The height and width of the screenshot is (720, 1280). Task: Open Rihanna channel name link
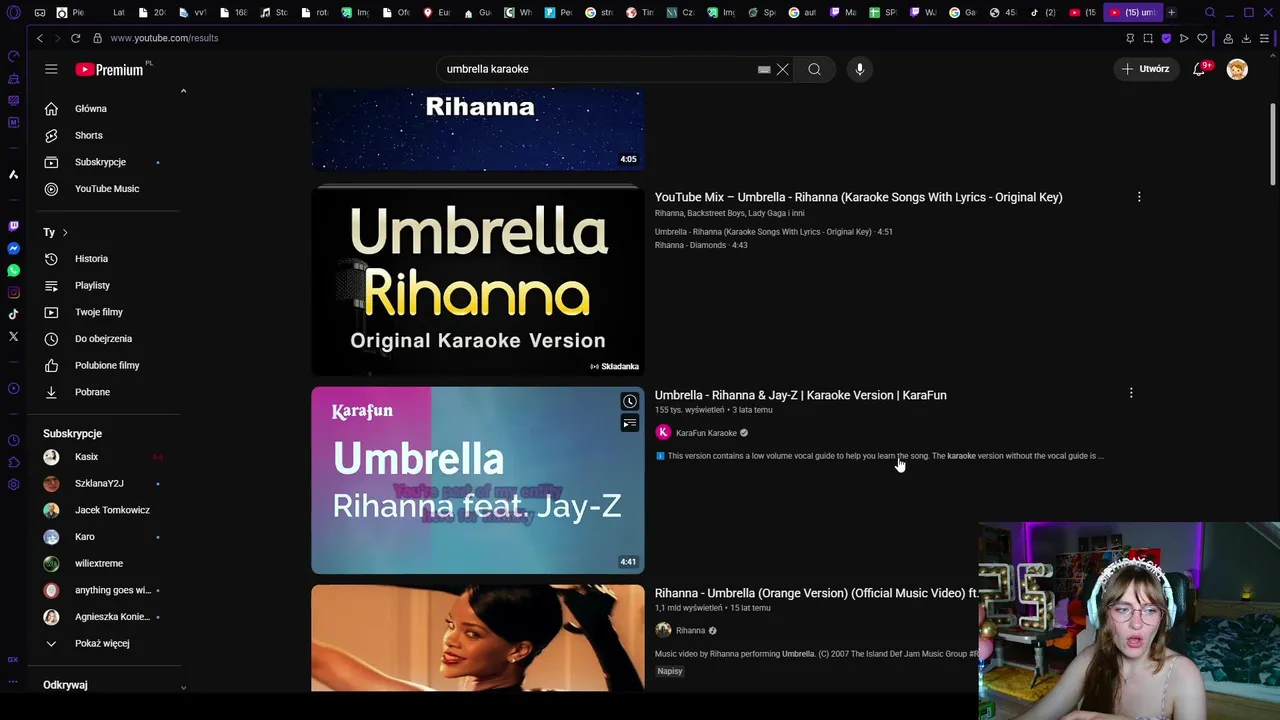tap(690, 631)
